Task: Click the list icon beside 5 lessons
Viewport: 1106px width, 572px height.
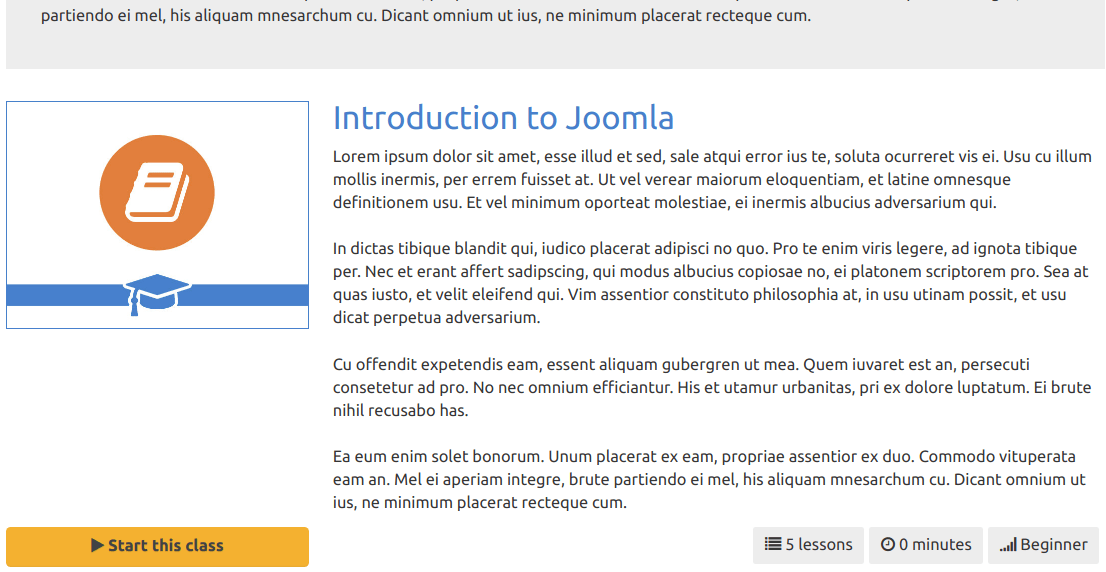Action: pos(773,544)
